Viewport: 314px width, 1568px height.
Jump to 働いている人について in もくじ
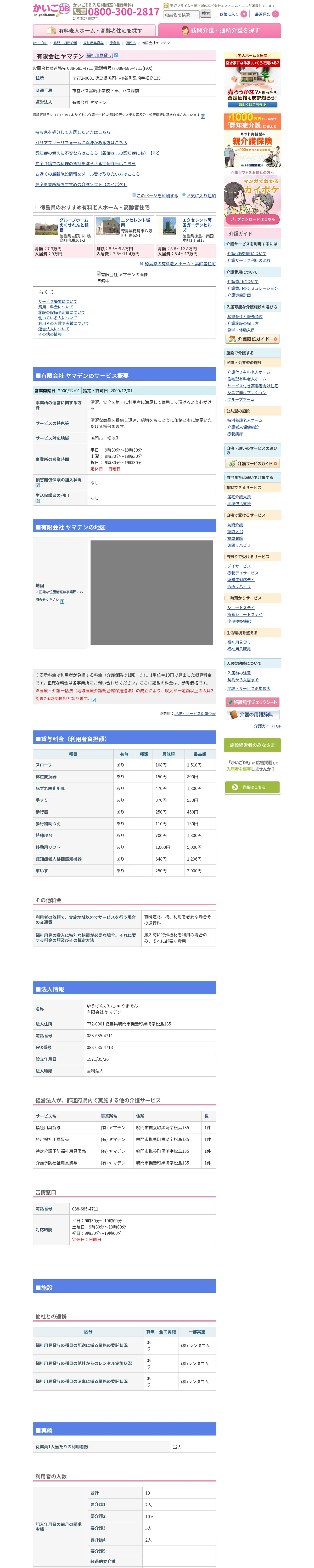point(58,318)
